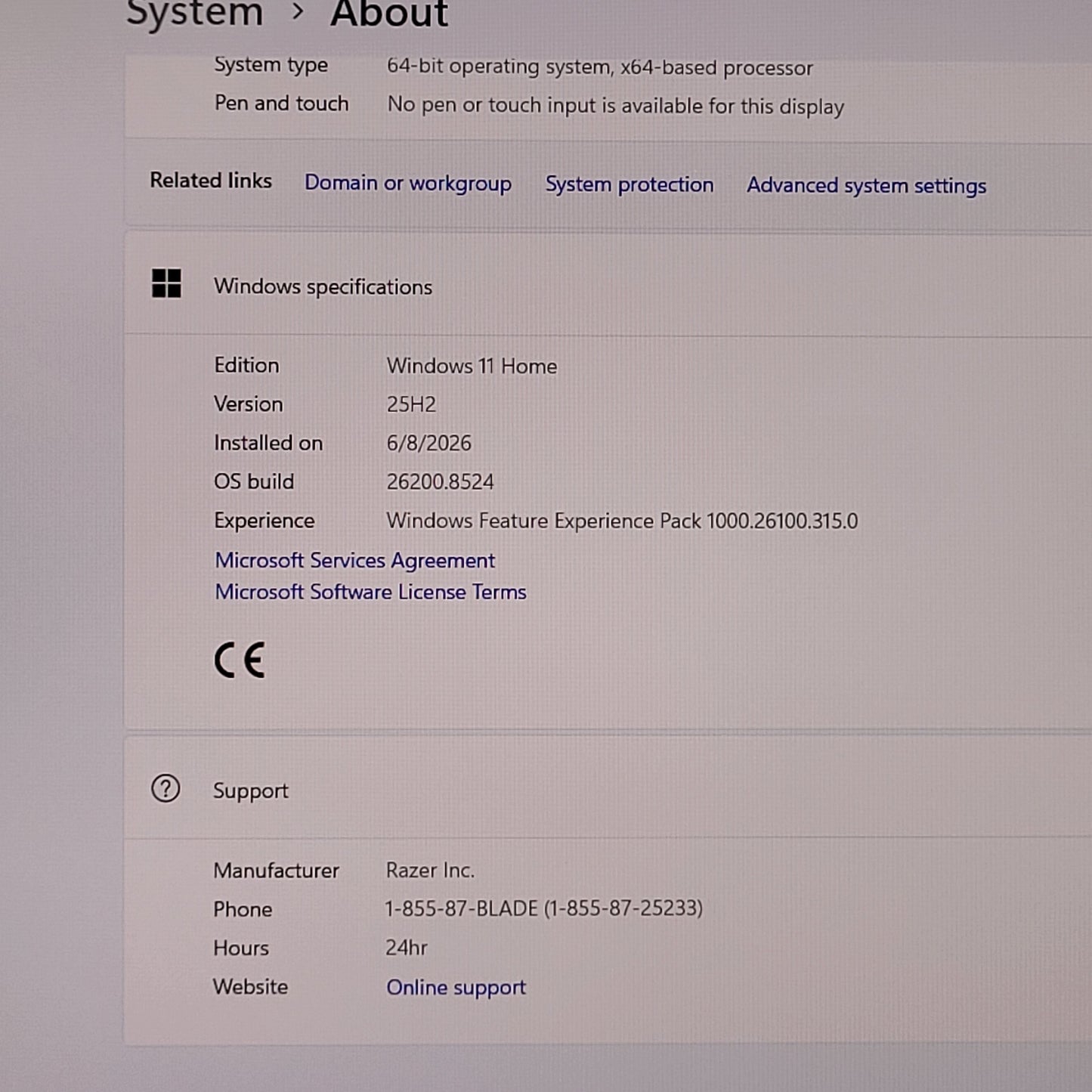1092x1092 pixels.
Task: Select the OS build number 26200.8524
Action: [x=441, y=482]
